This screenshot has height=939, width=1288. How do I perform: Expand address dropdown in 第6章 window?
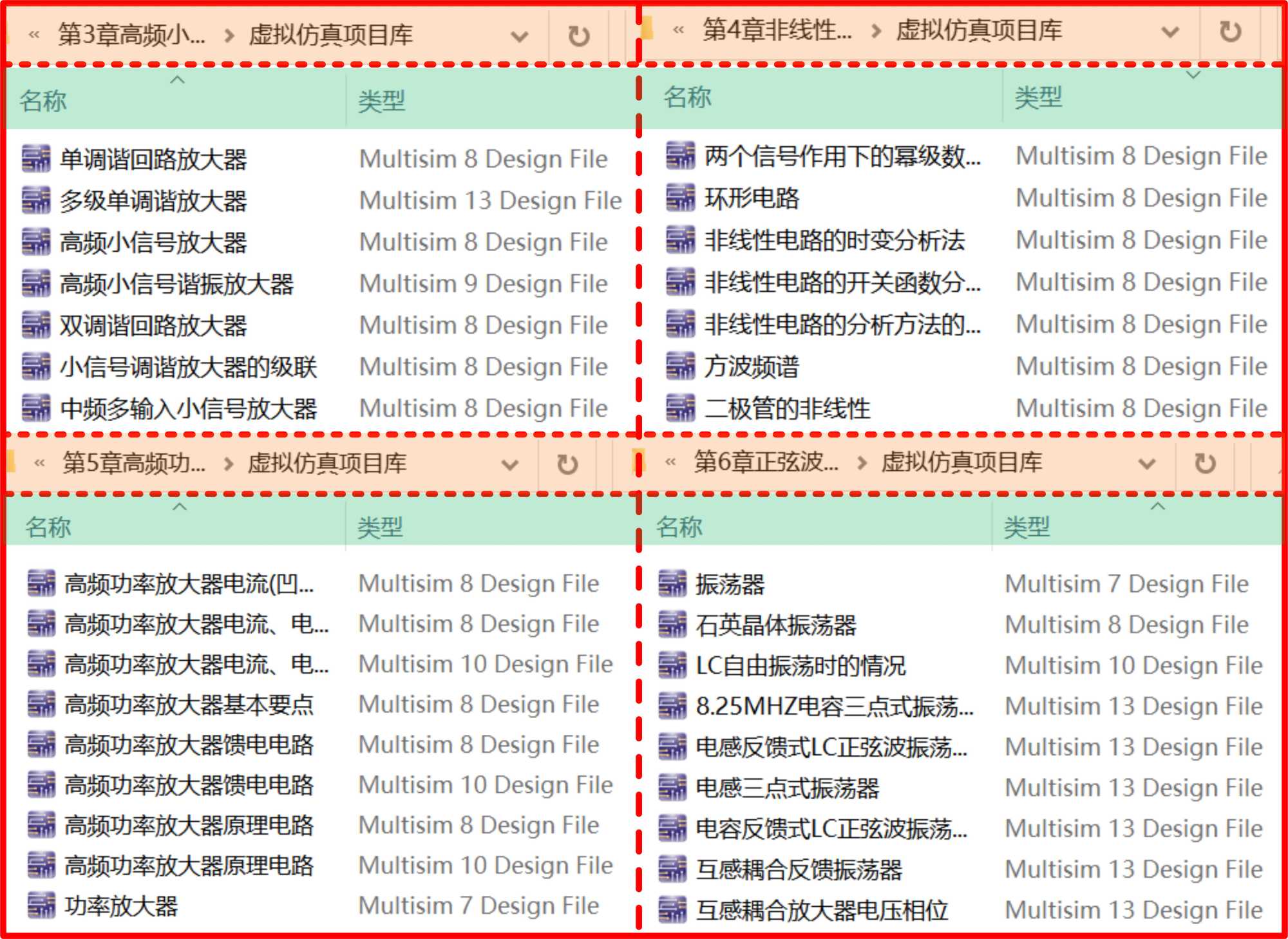1146,464
